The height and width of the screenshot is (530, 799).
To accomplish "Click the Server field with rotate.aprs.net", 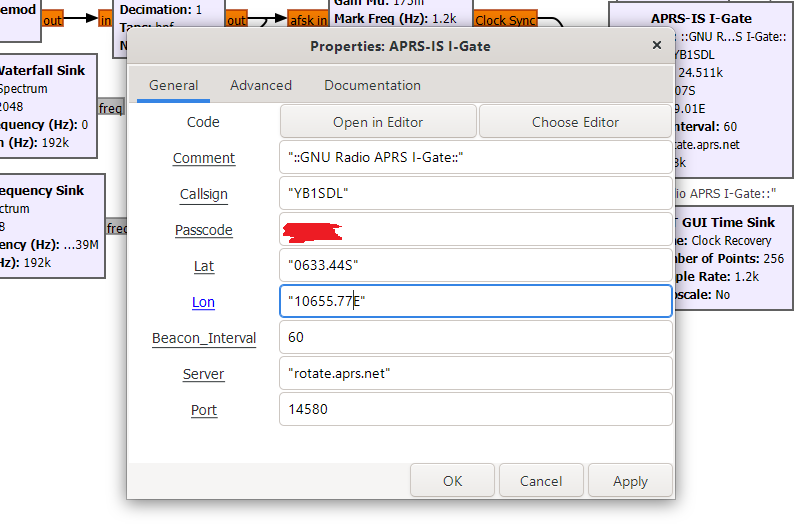I will pos(475,374).
